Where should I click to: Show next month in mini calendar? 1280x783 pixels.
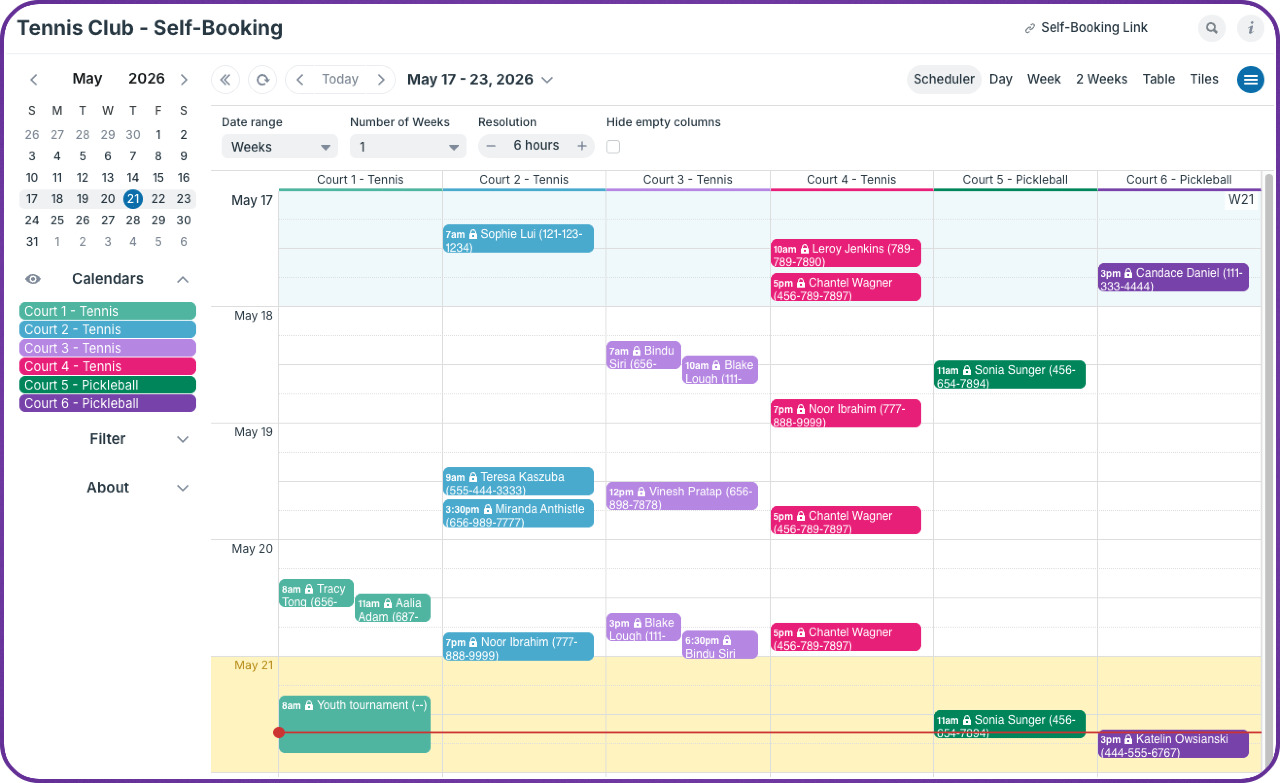point(184,79)
